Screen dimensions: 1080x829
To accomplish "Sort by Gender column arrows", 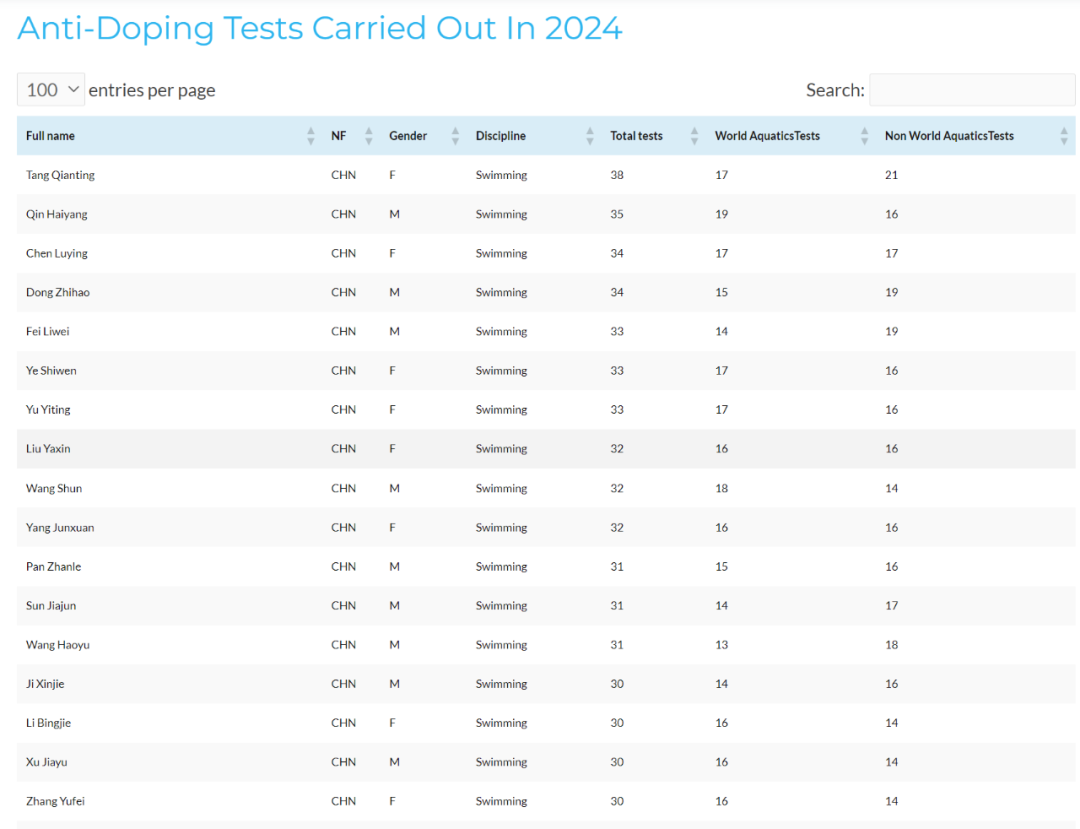I will pyautogui.click(x=455, y=136).
